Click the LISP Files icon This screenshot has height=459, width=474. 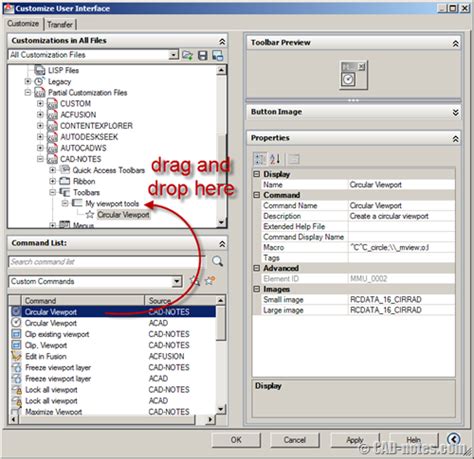tap(40, 70)
